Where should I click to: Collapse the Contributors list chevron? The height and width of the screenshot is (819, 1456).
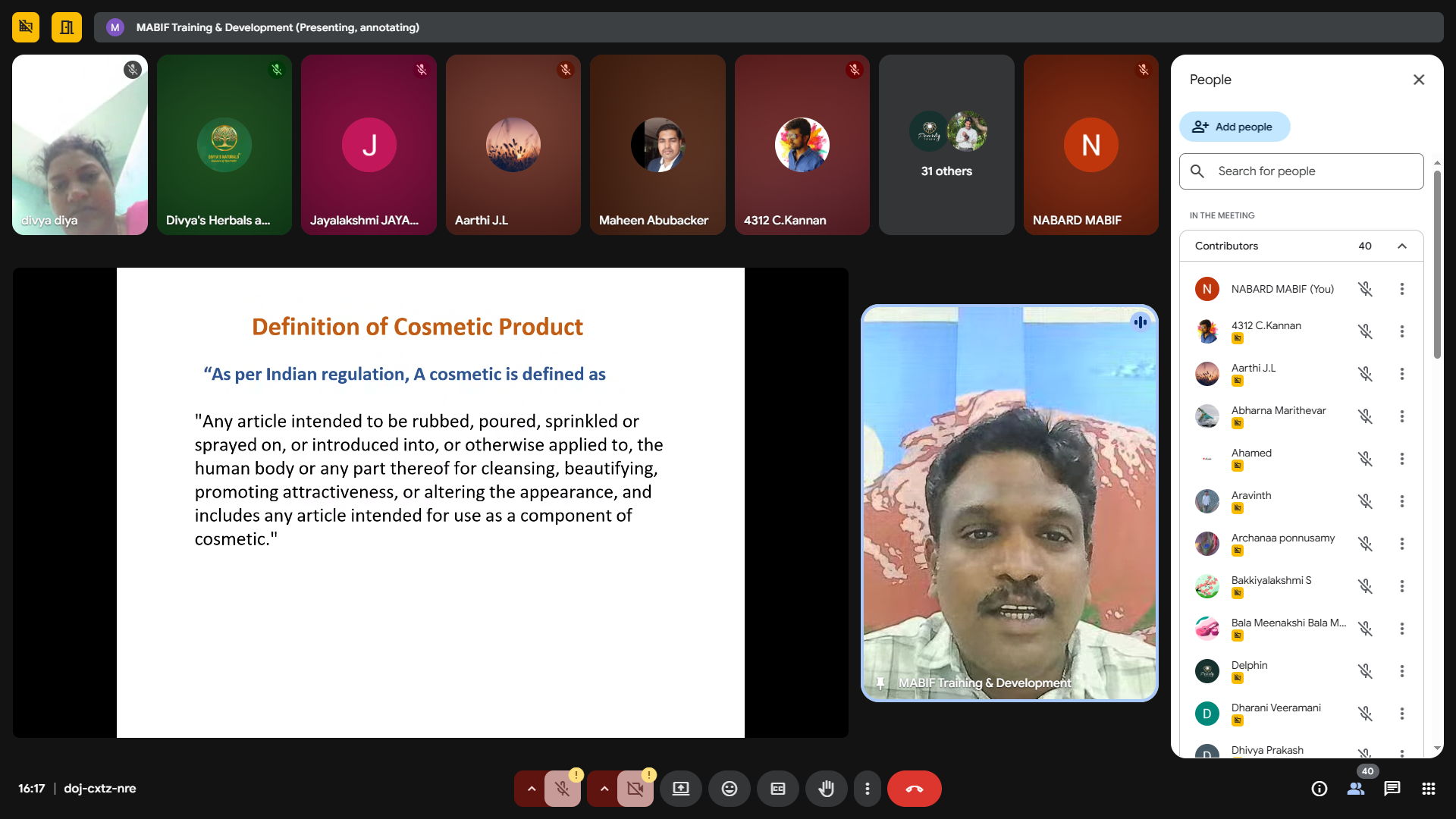pyautogui.click(x=1401, y=246)
